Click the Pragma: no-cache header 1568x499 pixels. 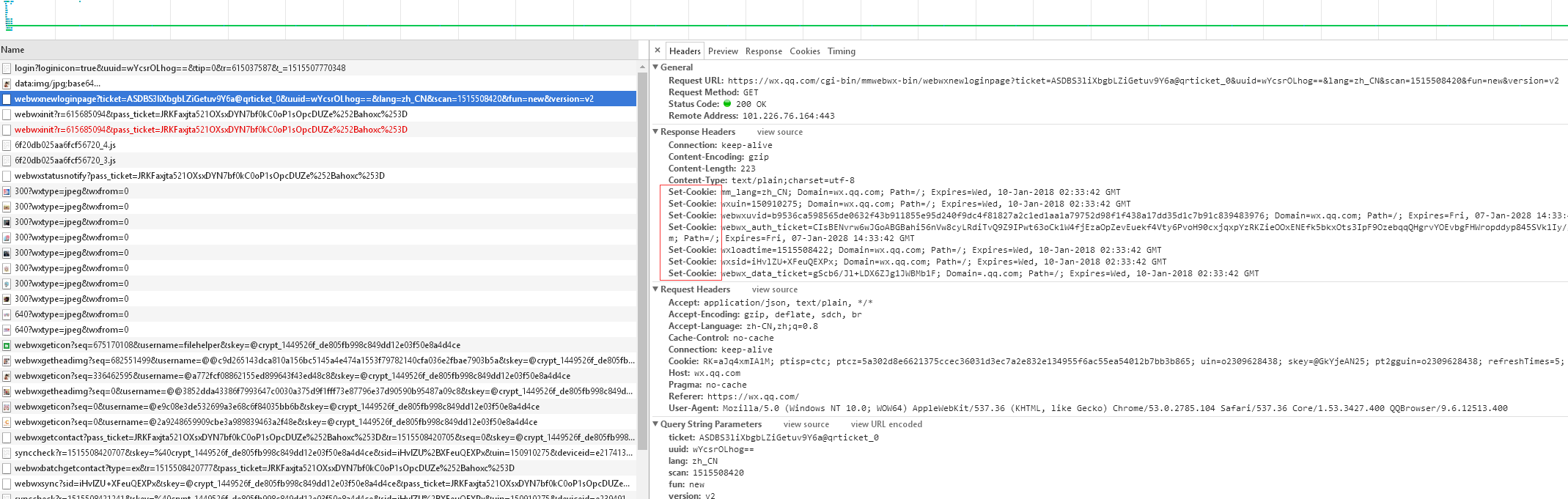point(707,385)
